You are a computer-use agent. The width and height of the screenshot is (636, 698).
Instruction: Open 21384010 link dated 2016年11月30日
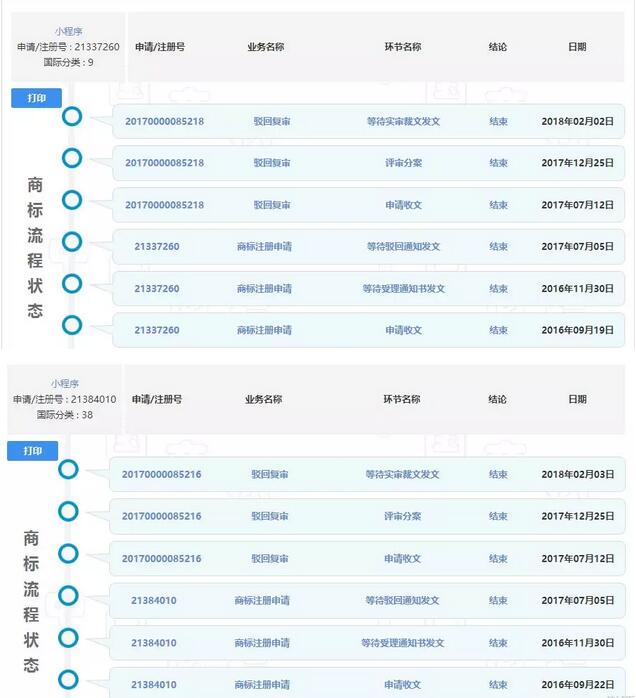coord(154,643)
